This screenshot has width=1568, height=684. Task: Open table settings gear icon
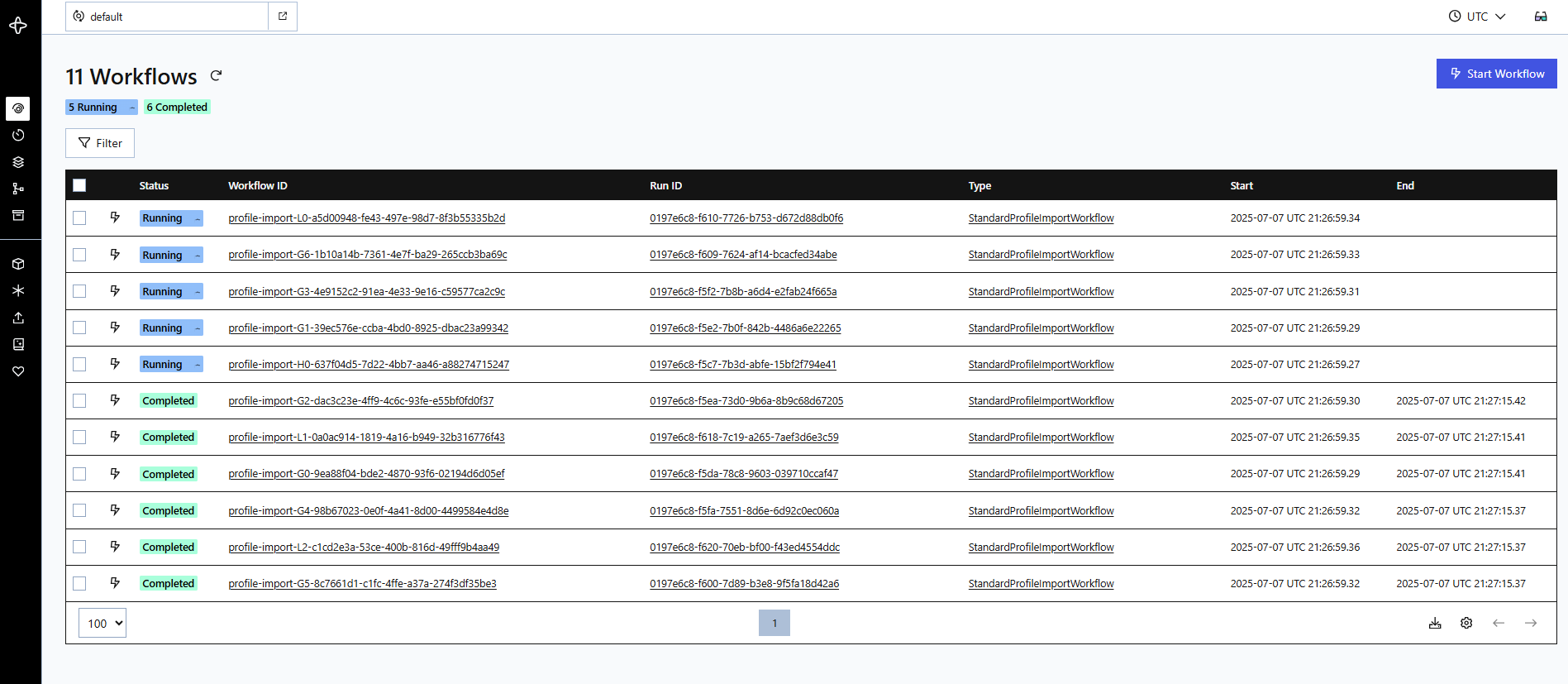[x=1466, y=623]
